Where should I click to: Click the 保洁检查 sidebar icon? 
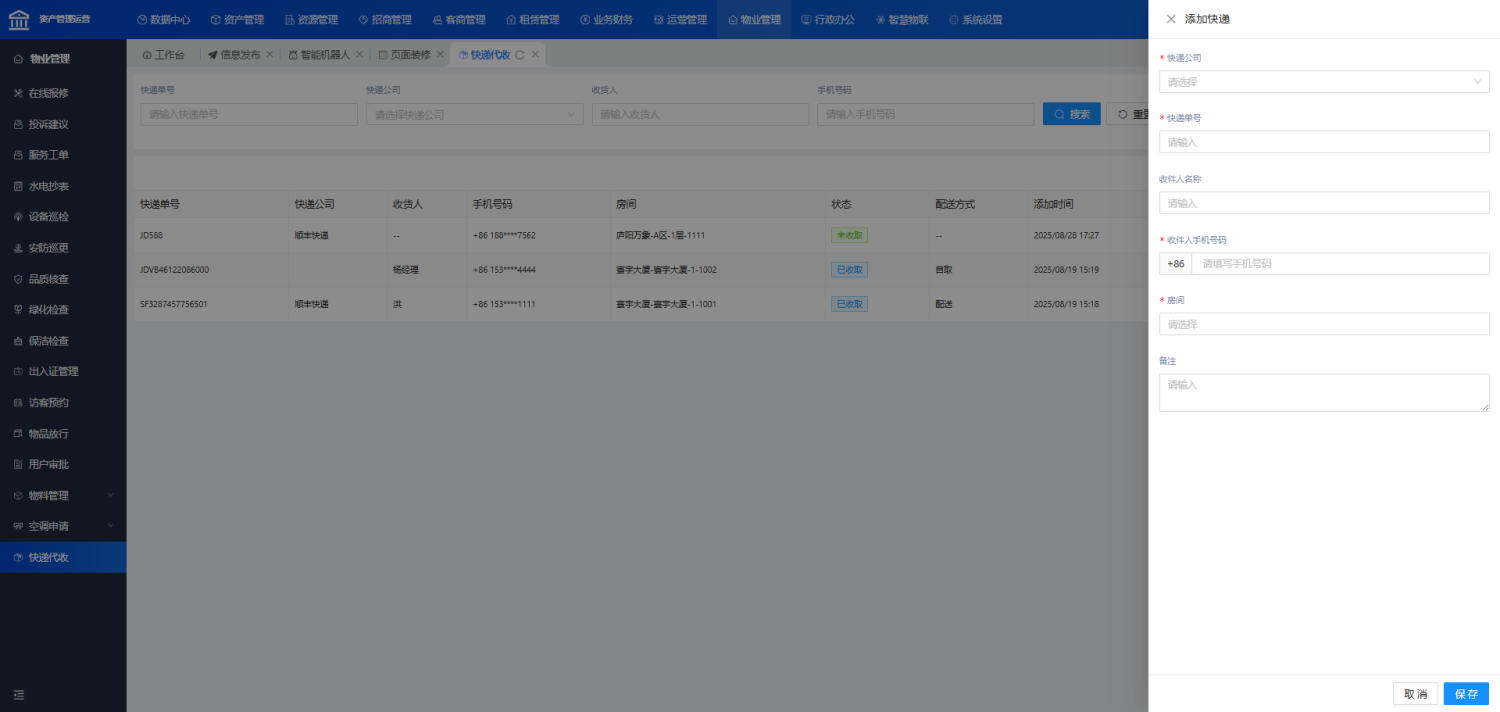point(18,341)
